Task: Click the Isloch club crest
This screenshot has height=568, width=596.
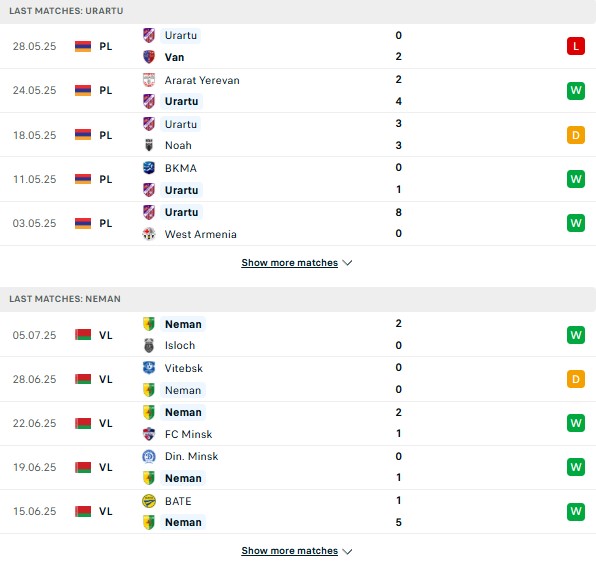Action: (149, 345)
